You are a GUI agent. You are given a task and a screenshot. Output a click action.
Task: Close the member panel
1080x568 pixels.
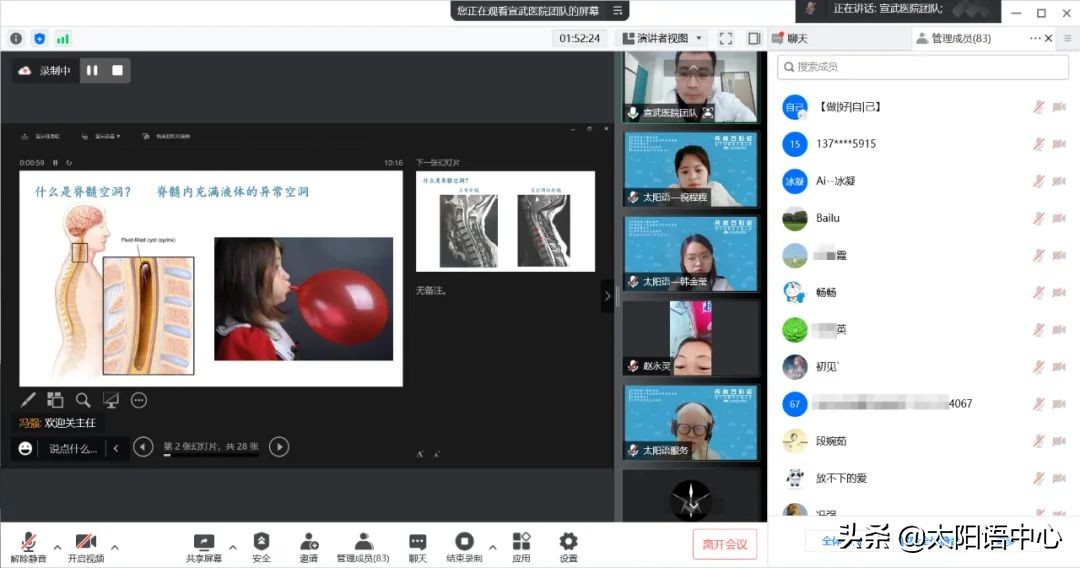click(x=1048, y=39)
